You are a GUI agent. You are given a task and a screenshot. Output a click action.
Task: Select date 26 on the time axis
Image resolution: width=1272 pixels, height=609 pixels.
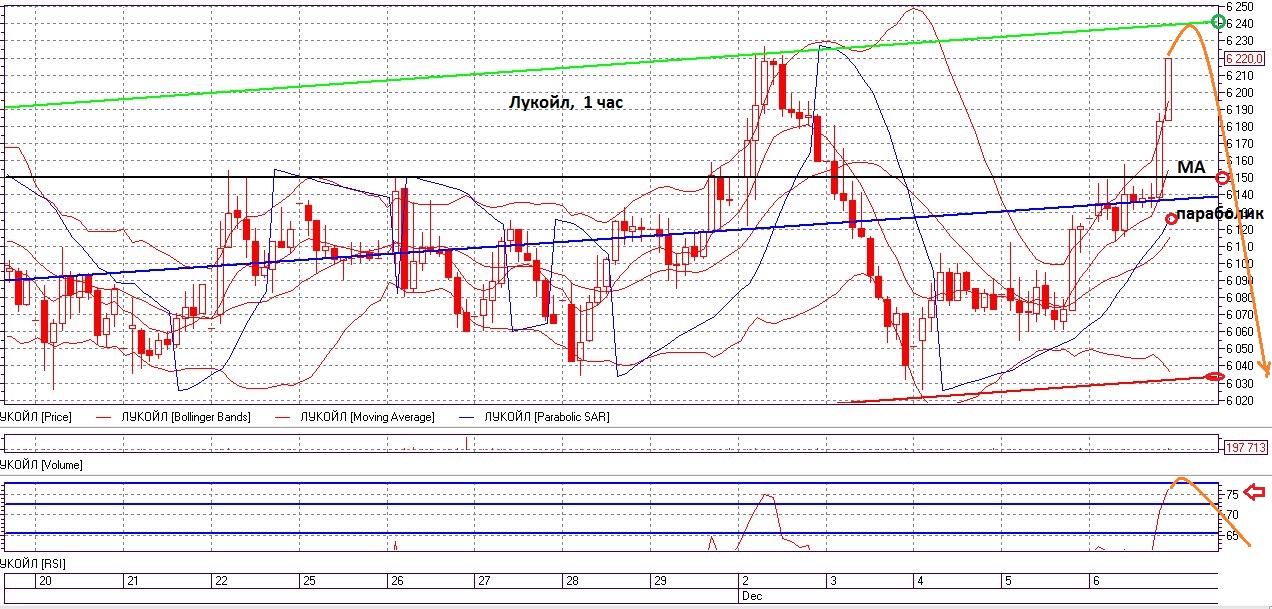click(397, 581)
